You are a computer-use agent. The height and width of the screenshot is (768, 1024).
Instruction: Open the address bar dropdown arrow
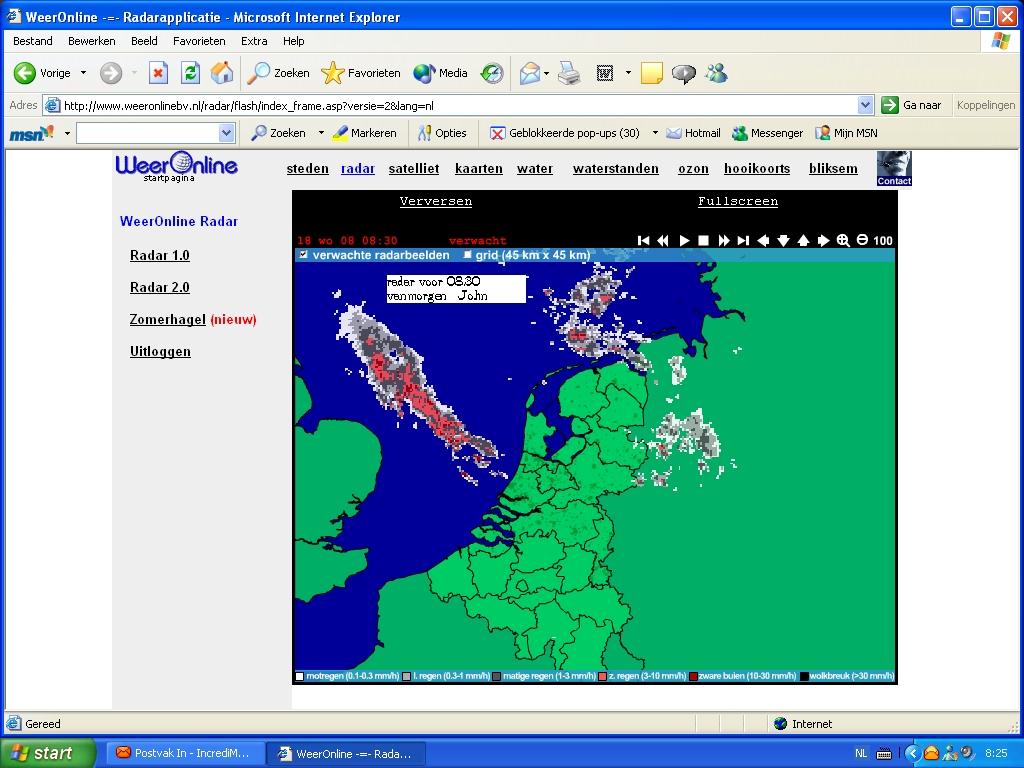865,104
